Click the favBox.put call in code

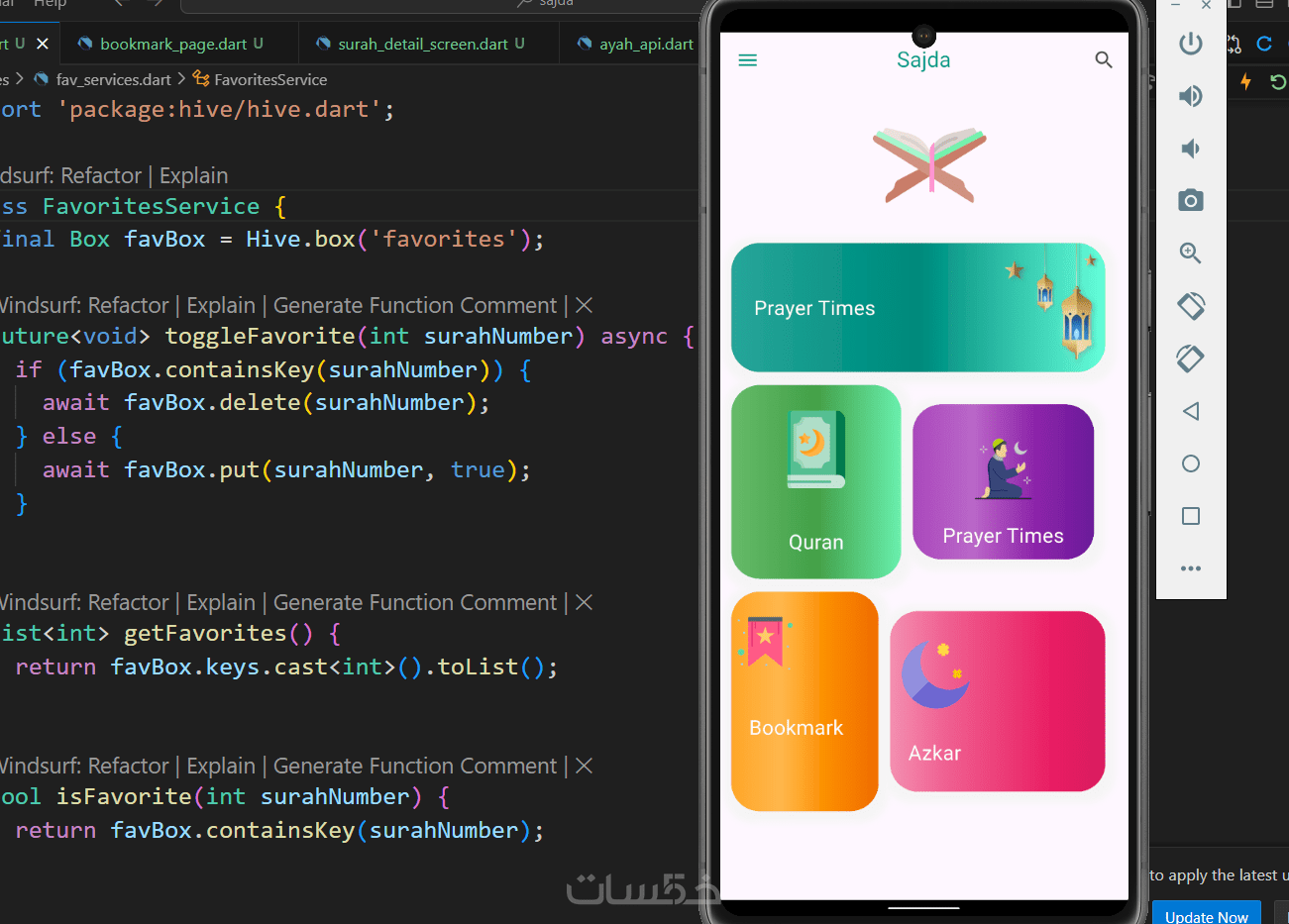pyautogui.click(x=191, y=469)
